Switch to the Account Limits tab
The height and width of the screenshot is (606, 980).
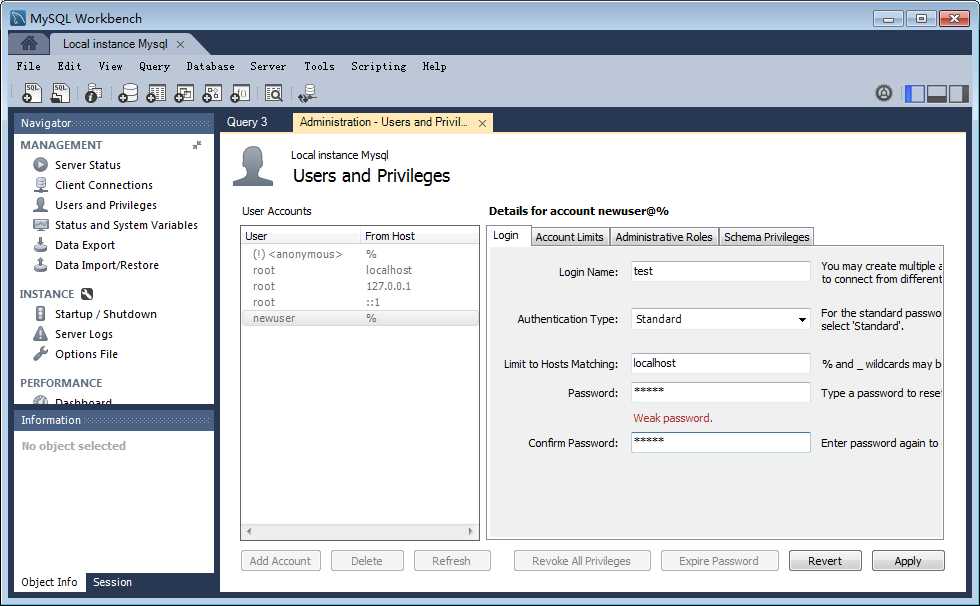[569, 237]
